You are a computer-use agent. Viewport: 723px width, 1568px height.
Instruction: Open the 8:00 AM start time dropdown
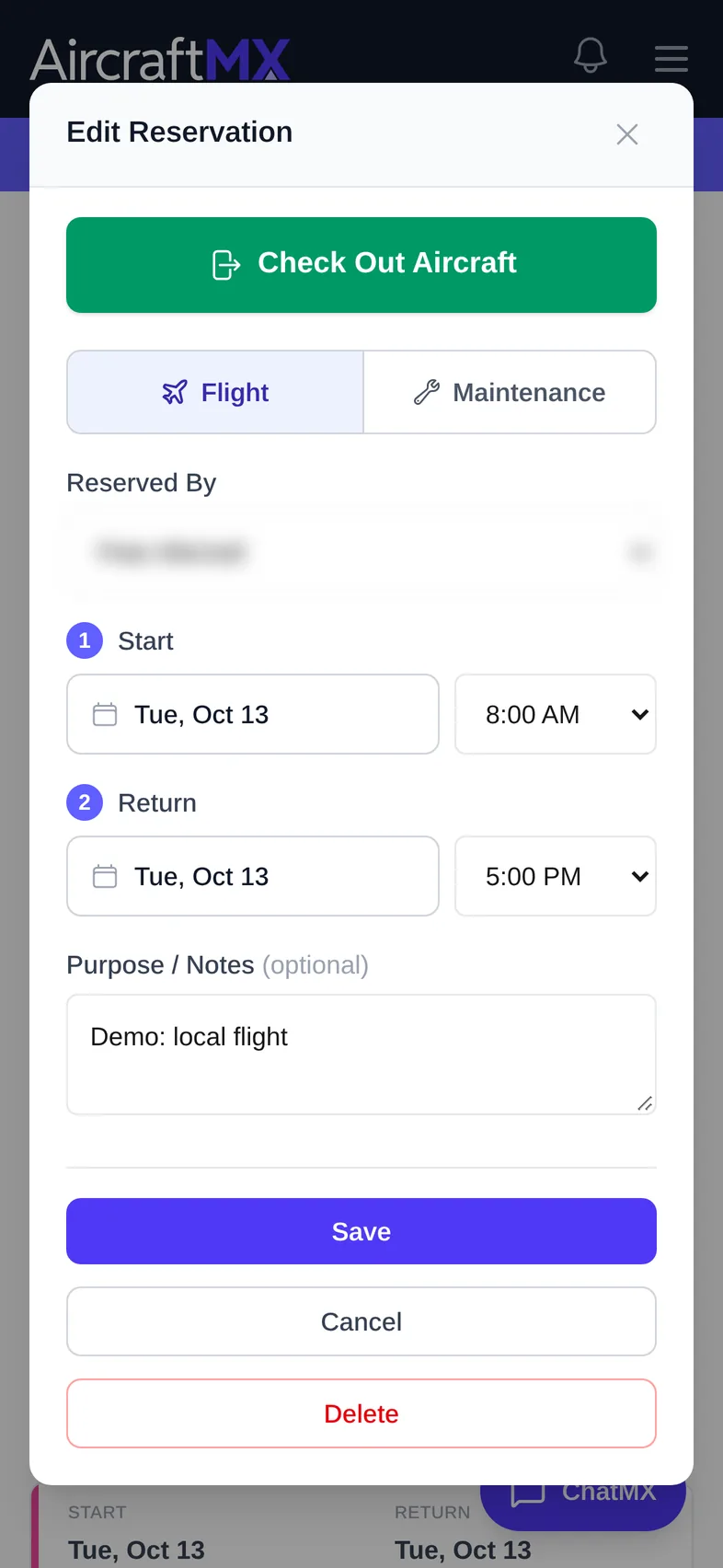pos(556,714)
